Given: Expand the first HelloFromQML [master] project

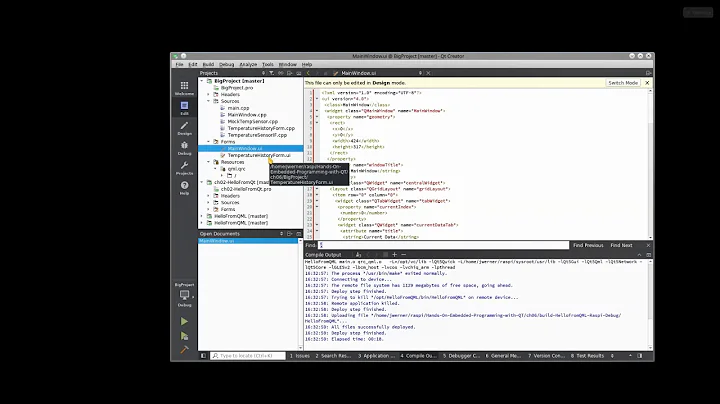Looking at the screenshot, I should [x=202, y=216].
